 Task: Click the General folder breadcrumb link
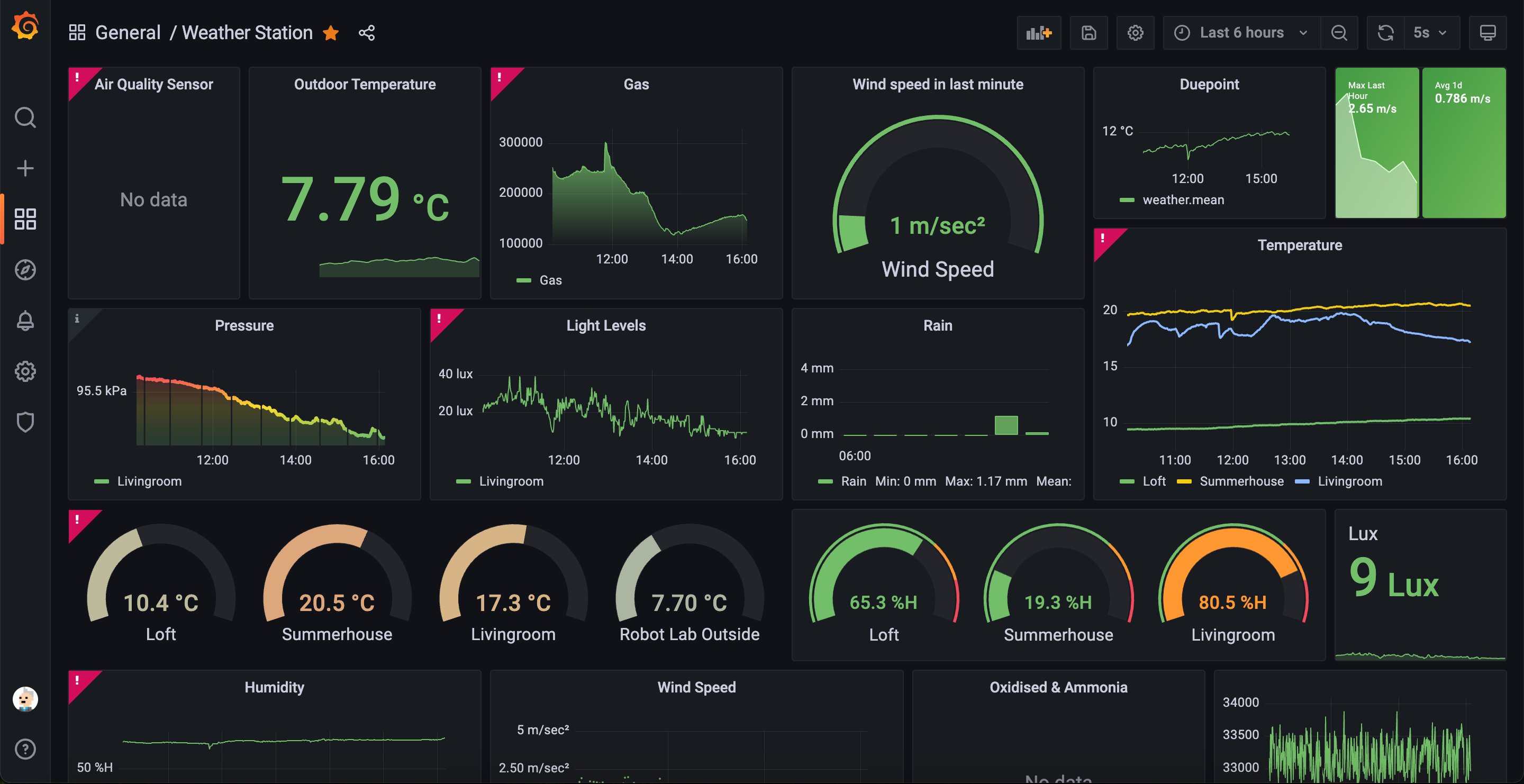[x=128, y=33]
